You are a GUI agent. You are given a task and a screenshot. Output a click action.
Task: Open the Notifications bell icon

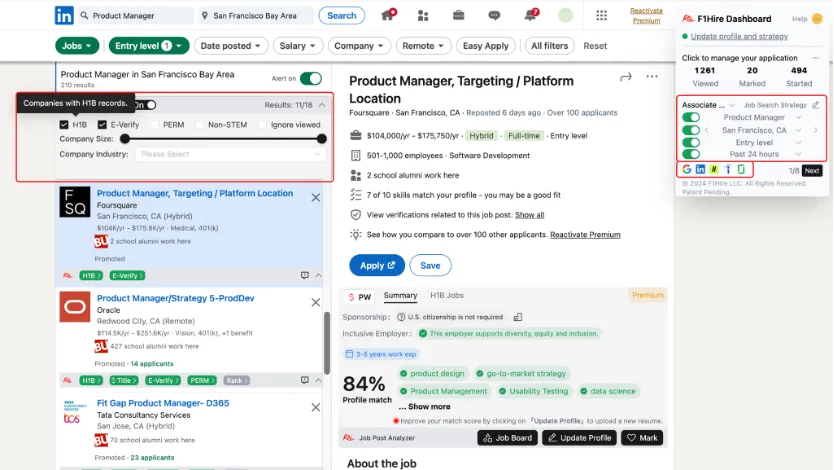[x=531, y=15]
